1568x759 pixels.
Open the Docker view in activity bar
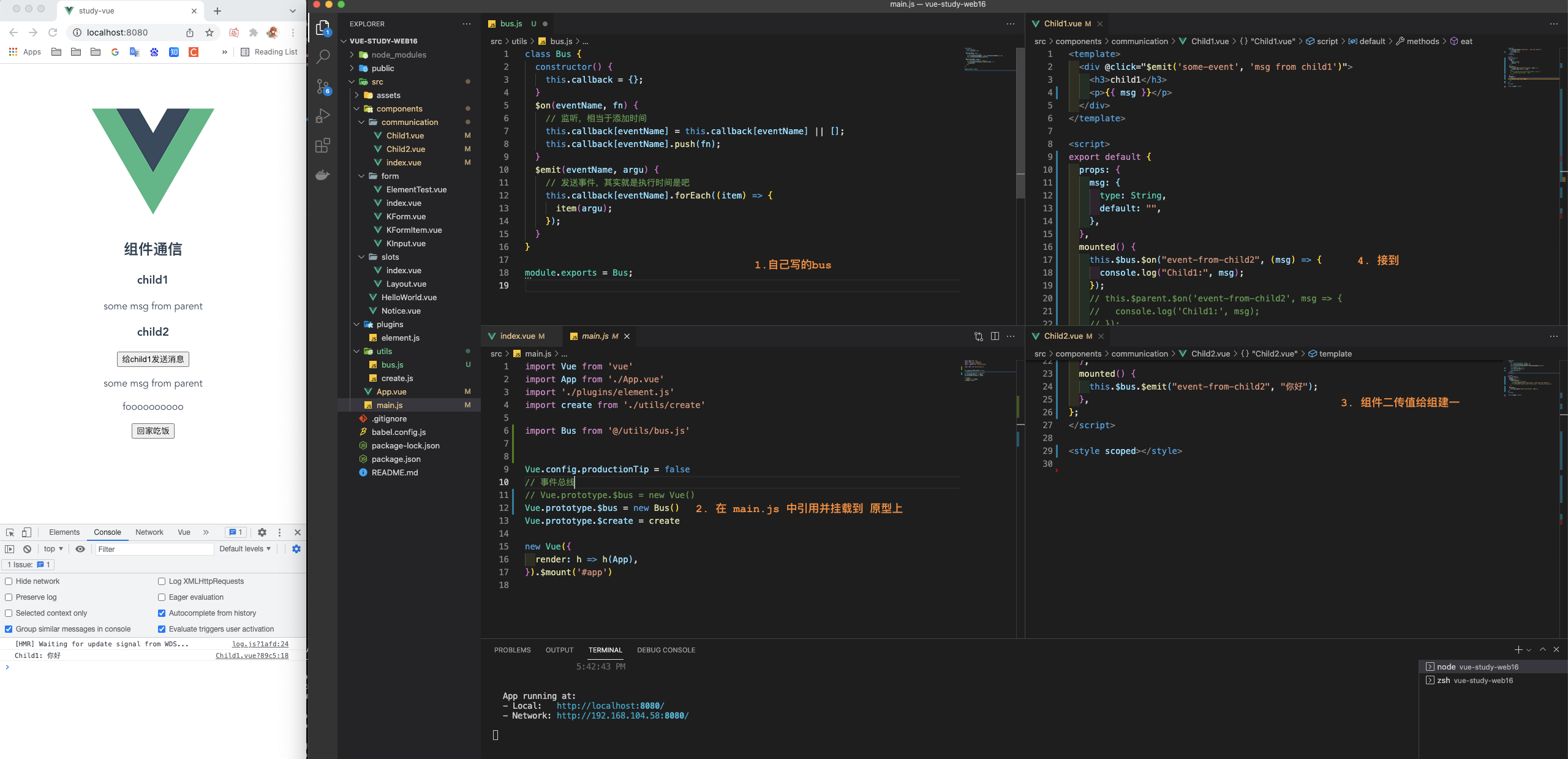coord(323,175)
